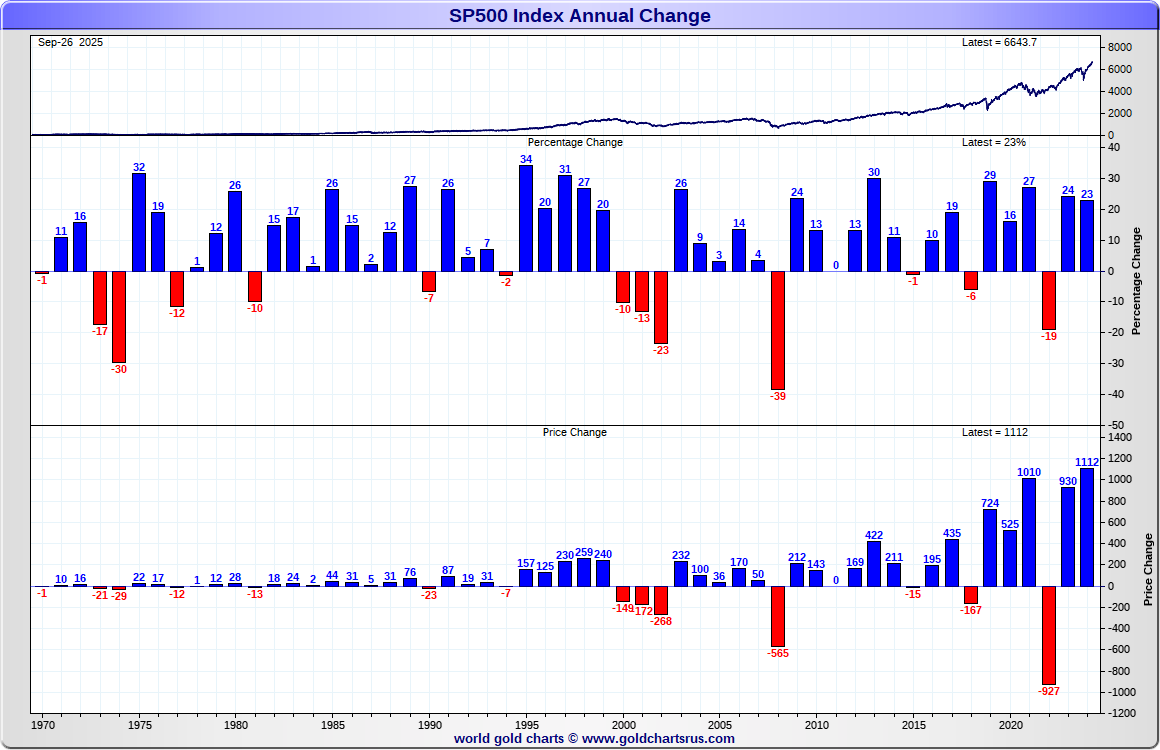Click the 8000 tick on the index axis
Screen dimensions: 1160x750
[1119, 47]
